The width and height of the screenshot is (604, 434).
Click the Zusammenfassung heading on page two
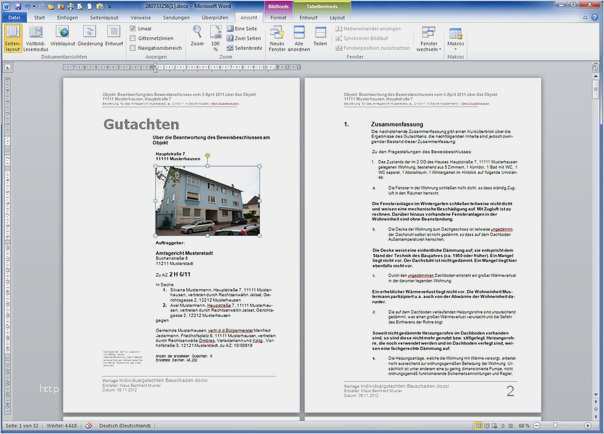[x=397, y=124]
